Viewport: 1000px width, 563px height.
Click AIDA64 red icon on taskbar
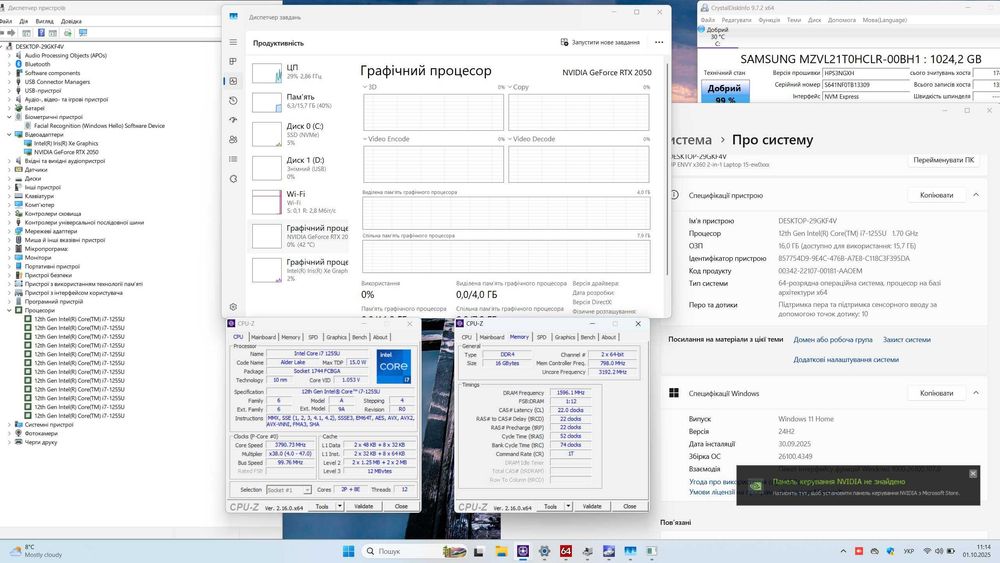tap(566, 551)
